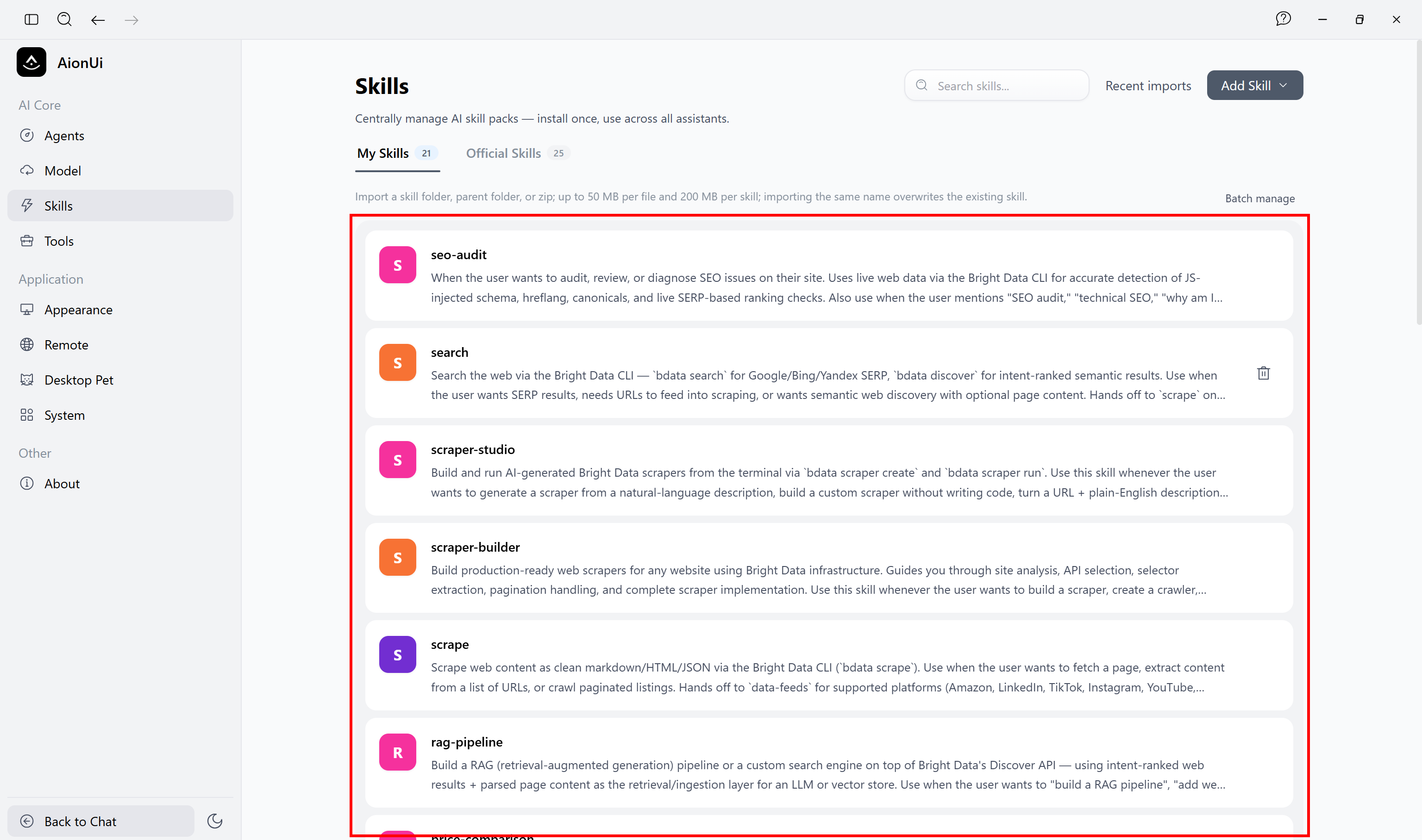This screenshot has width=1422, height=840.
Task: Click the search skill icon
Action: pos(398,363)
